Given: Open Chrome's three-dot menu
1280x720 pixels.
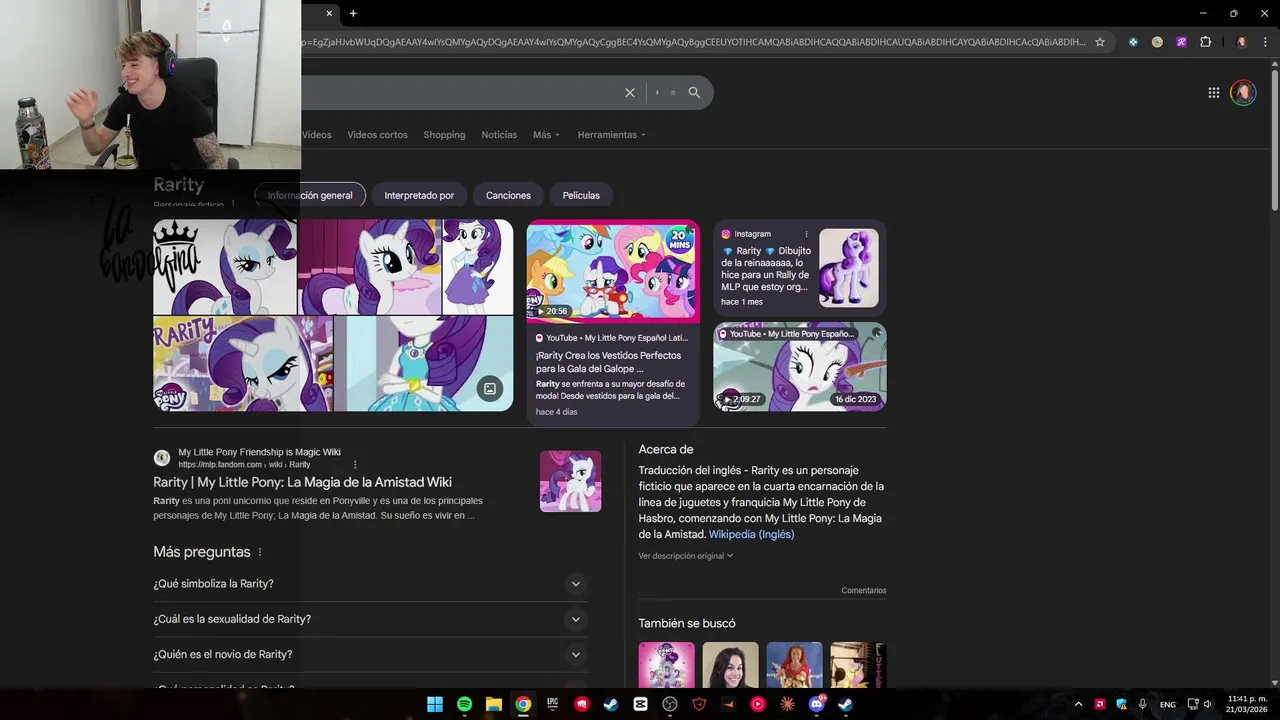Looking at the screenshot, I should 1265,42.
